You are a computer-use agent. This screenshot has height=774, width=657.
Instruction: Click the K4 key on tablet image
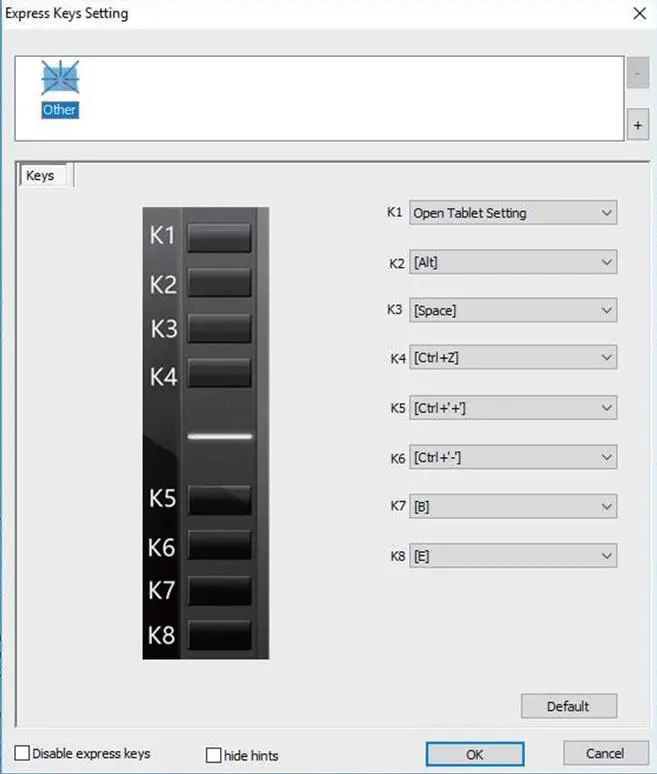tap(219, 373)
